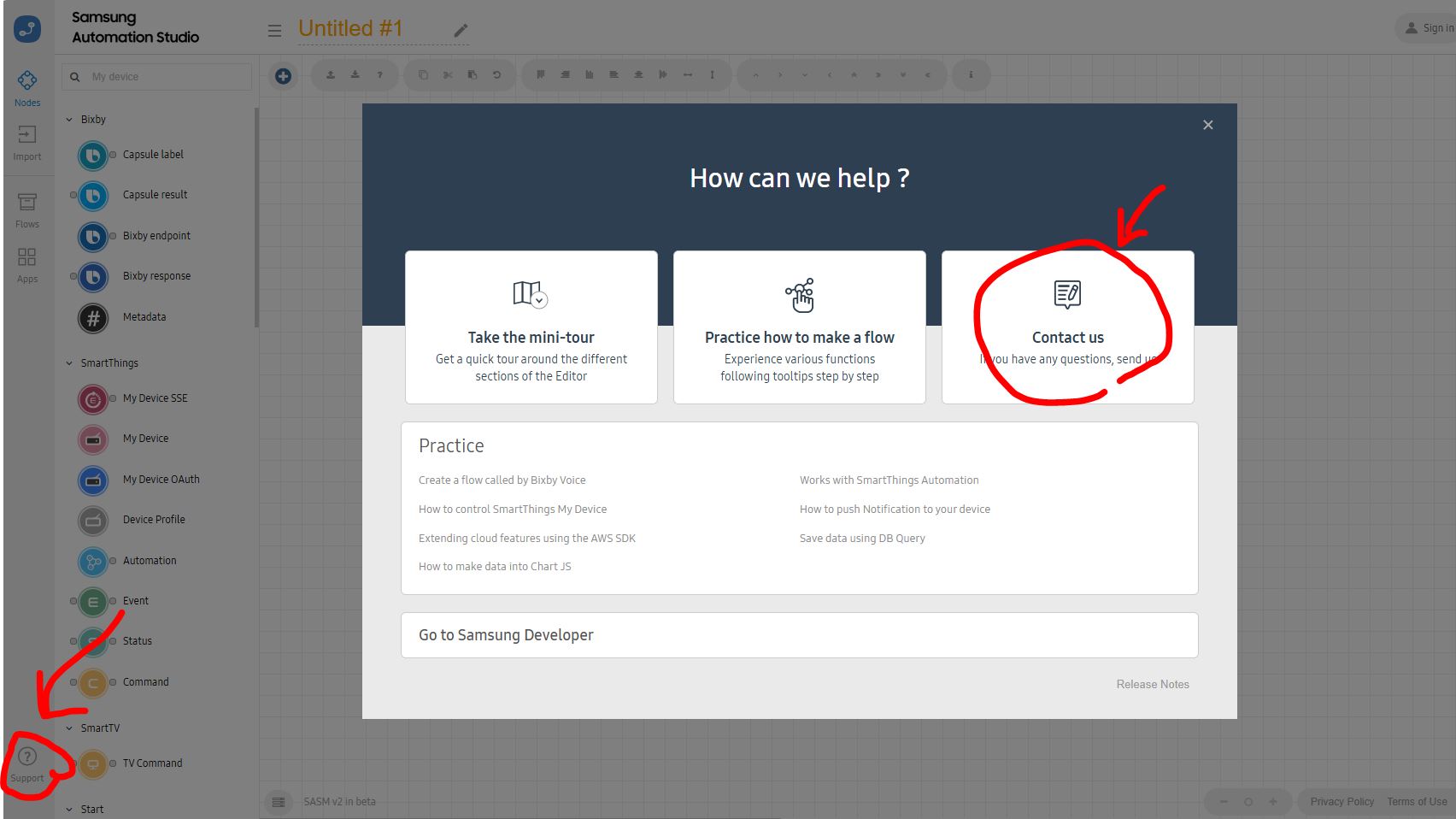The image size is (1456, 819).
Task: Click the paste icon in the toolbar
Action: (473, 75)
